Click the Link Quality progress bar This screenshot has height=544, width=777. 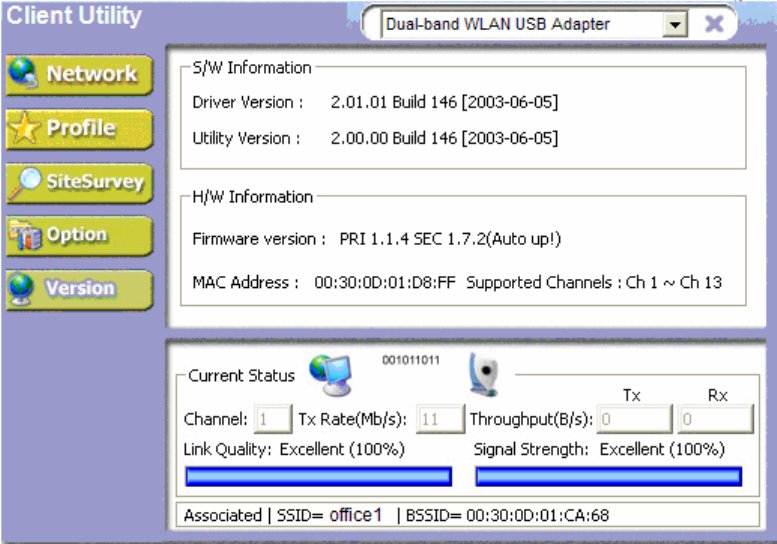[319, 477]
